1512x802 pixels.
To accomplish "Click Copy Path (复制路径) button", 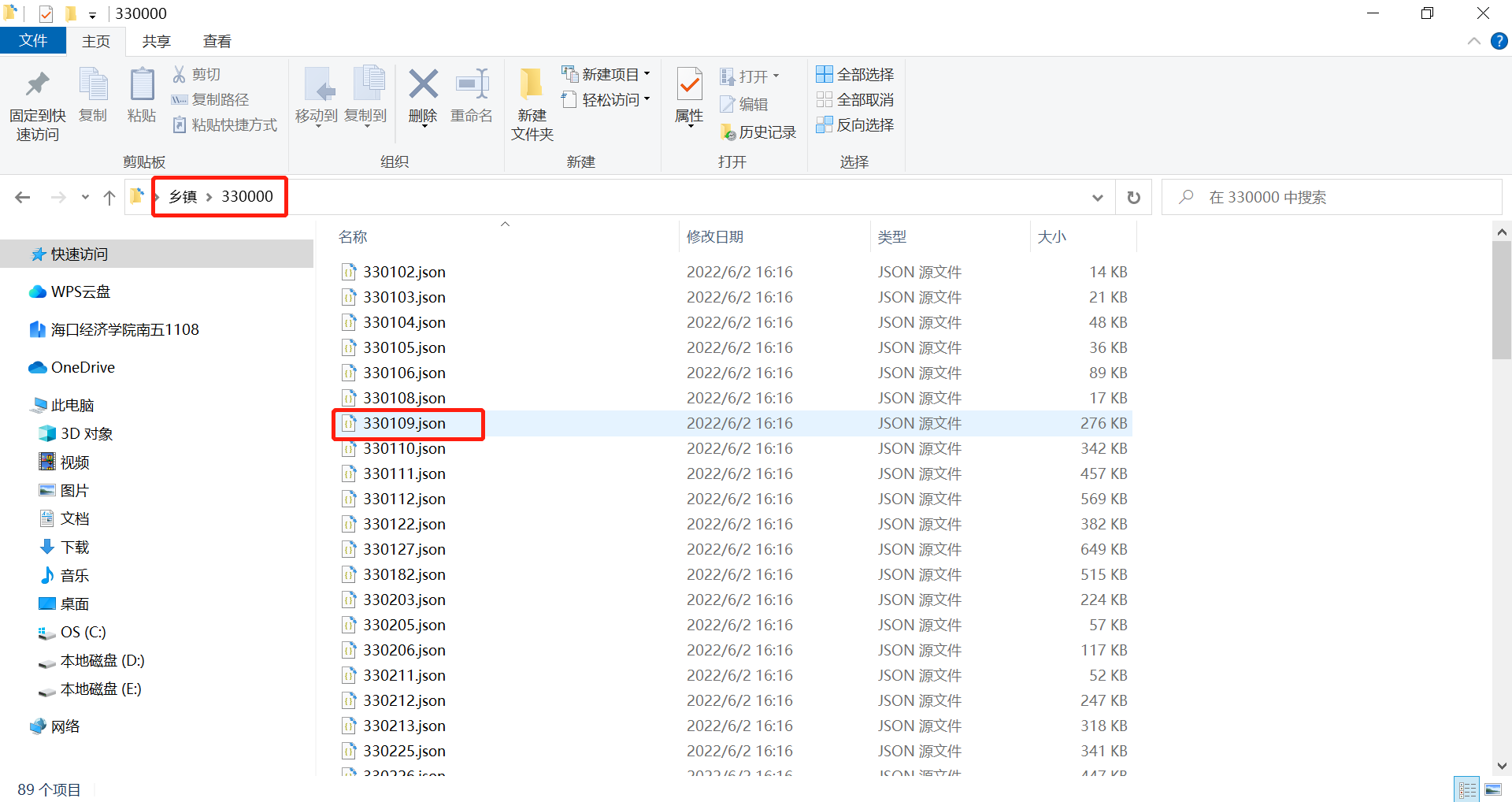I will pyautogui.click(x=211, y=99).
